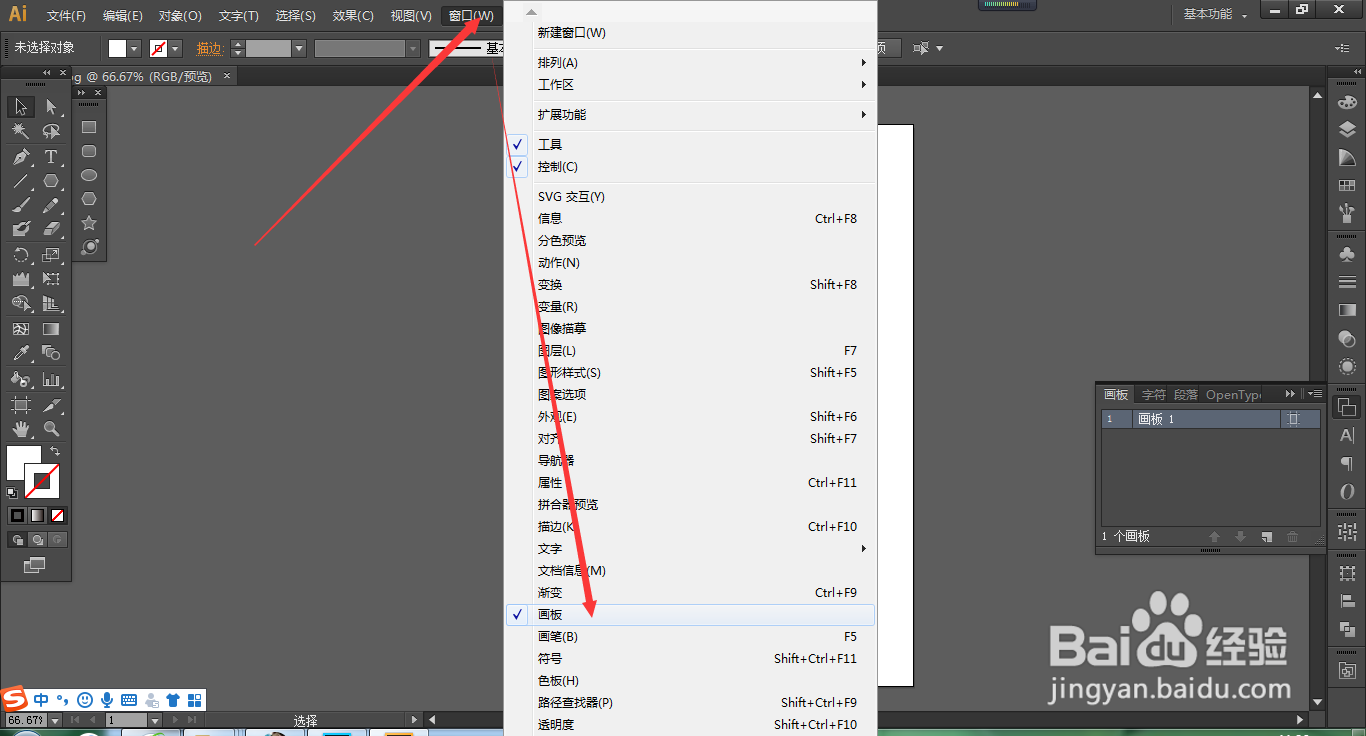Select the Pen tool
Image resolution: width=1366 pixels, height=736 pixels.
21,157
